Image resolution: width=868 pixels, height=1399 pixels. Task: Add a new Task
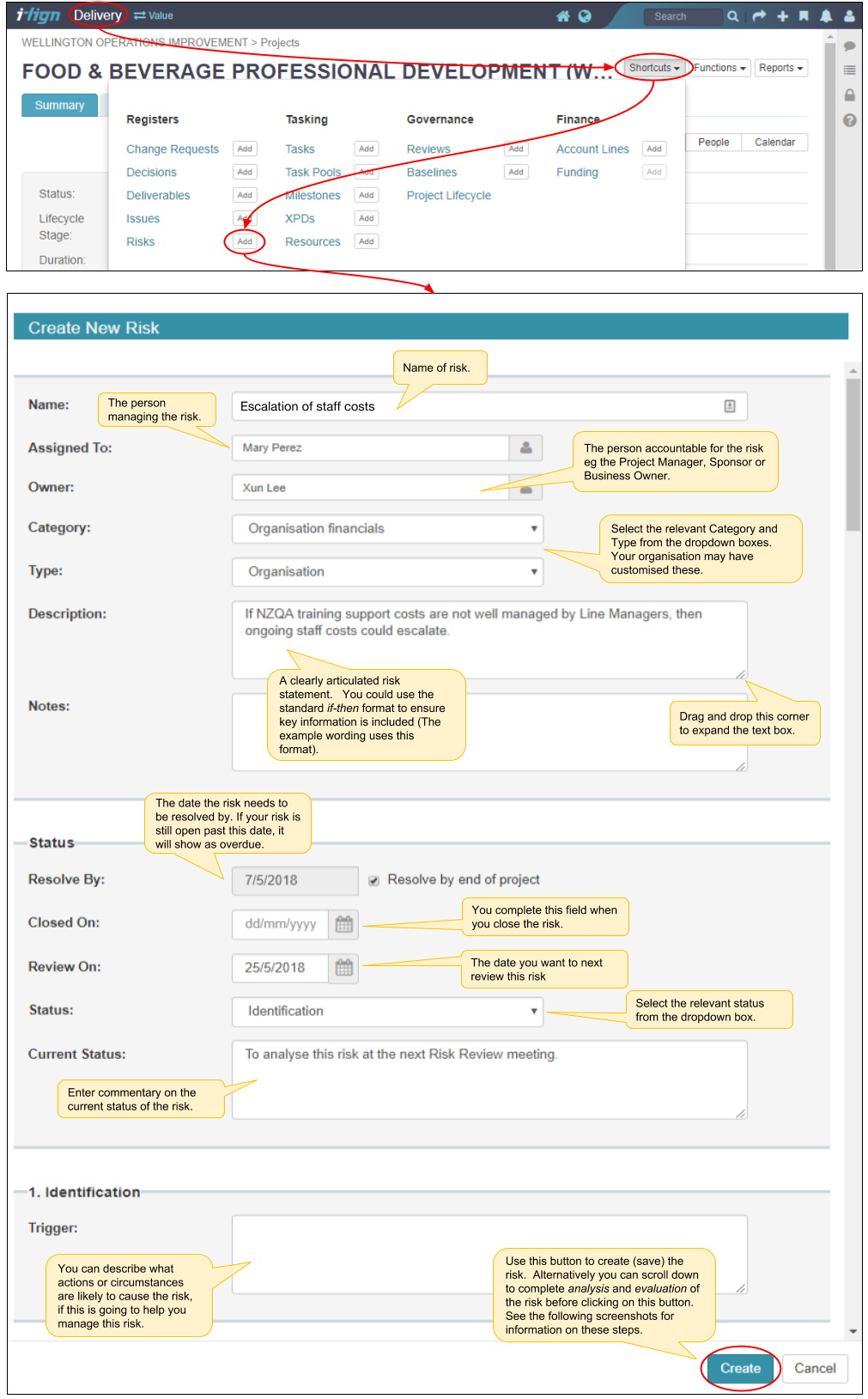pos(367,149)
